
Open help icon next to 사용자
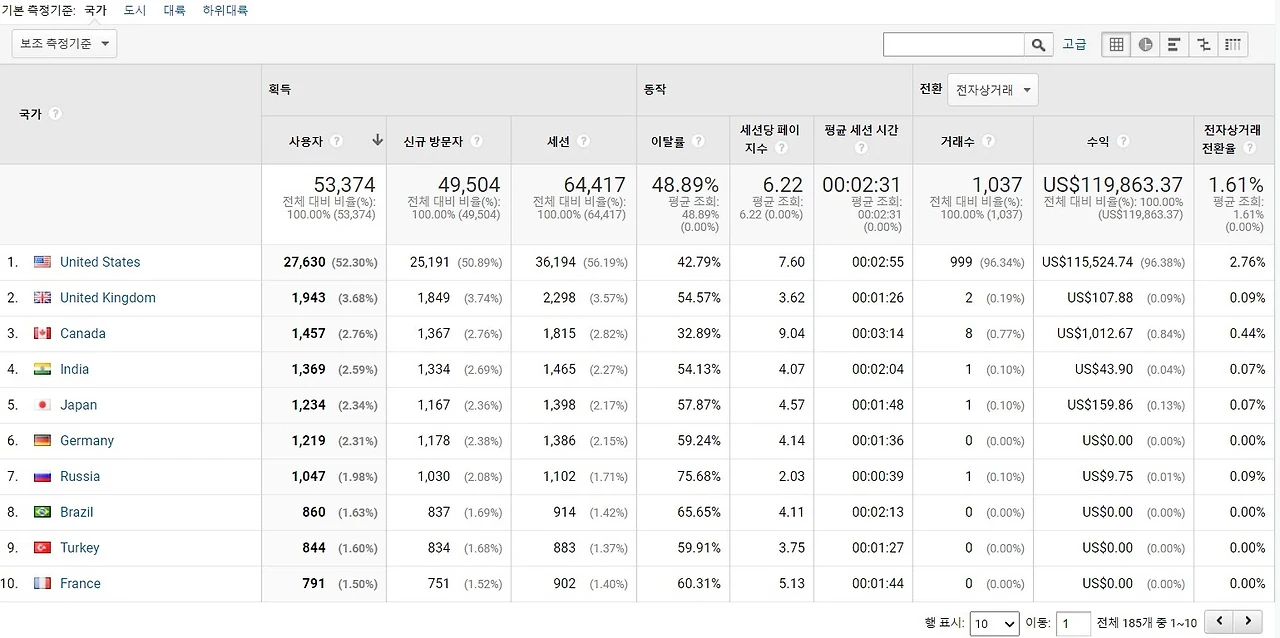click(336, 142)
